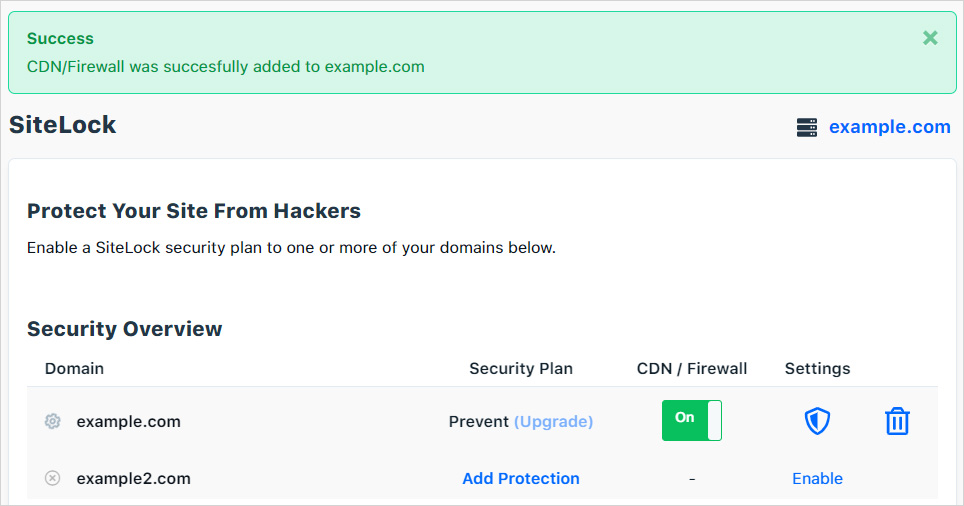Click the CDN / Firewall column header
This screenshot has height=506, width=964.
[x=692, y=368]
